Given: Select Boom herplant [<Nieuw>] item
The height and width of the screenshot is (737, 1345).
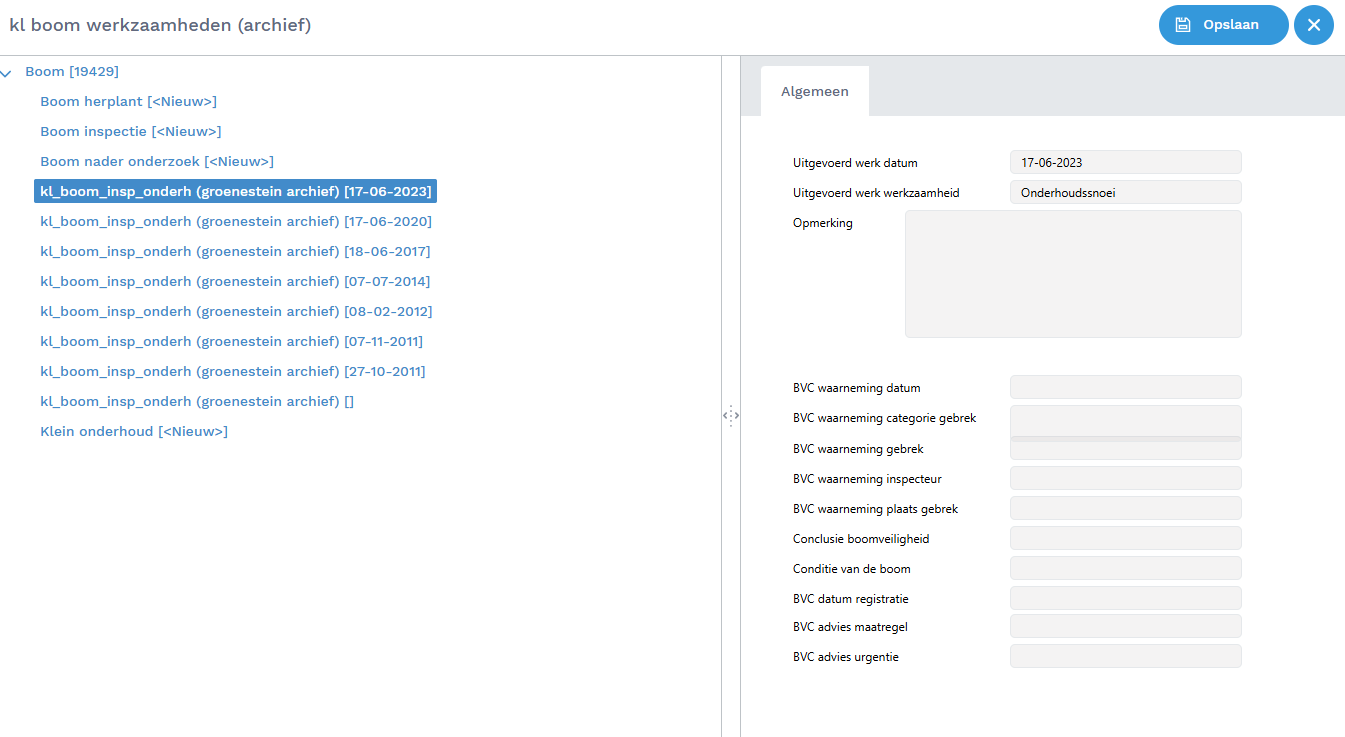Looking at the screenshot, I should pyautogui.click(x=128, y=102).
